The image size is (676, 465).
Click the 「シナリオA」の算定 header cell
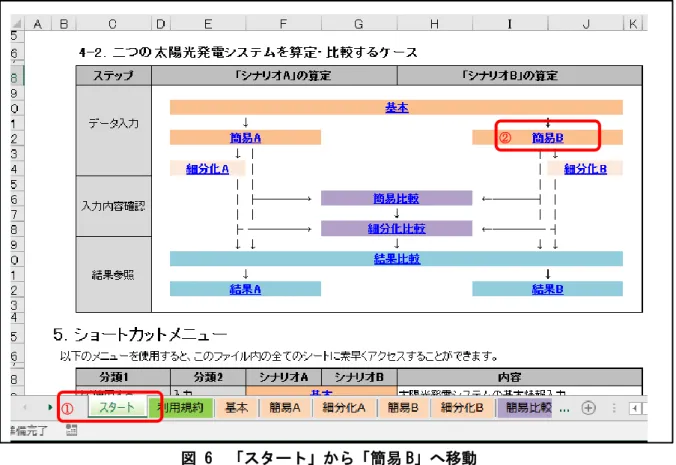[x=274, y=75]
